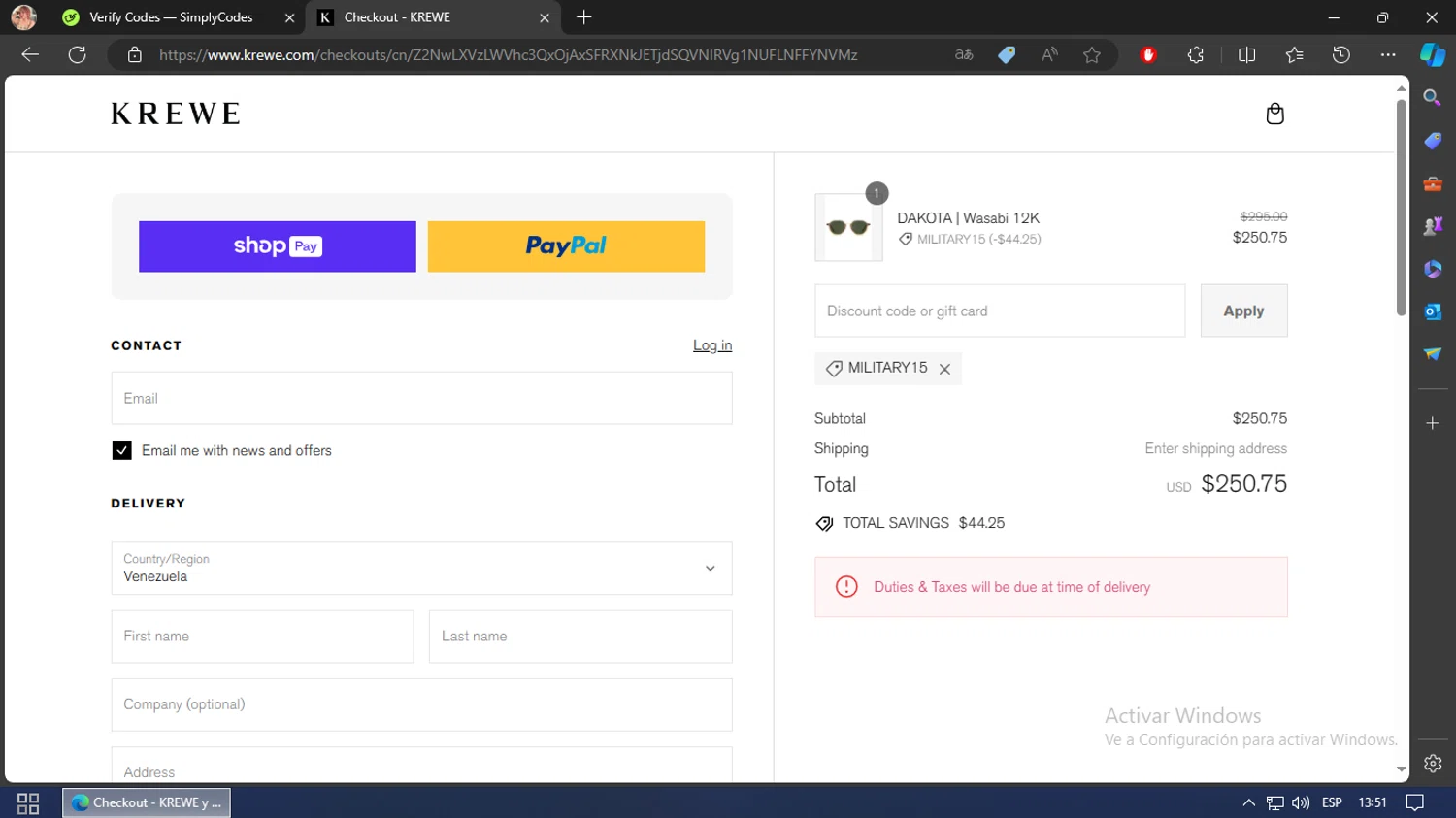Click the browser address bar URL
1456x818 pixels.
pyautogui.click(x=508, y=55)
